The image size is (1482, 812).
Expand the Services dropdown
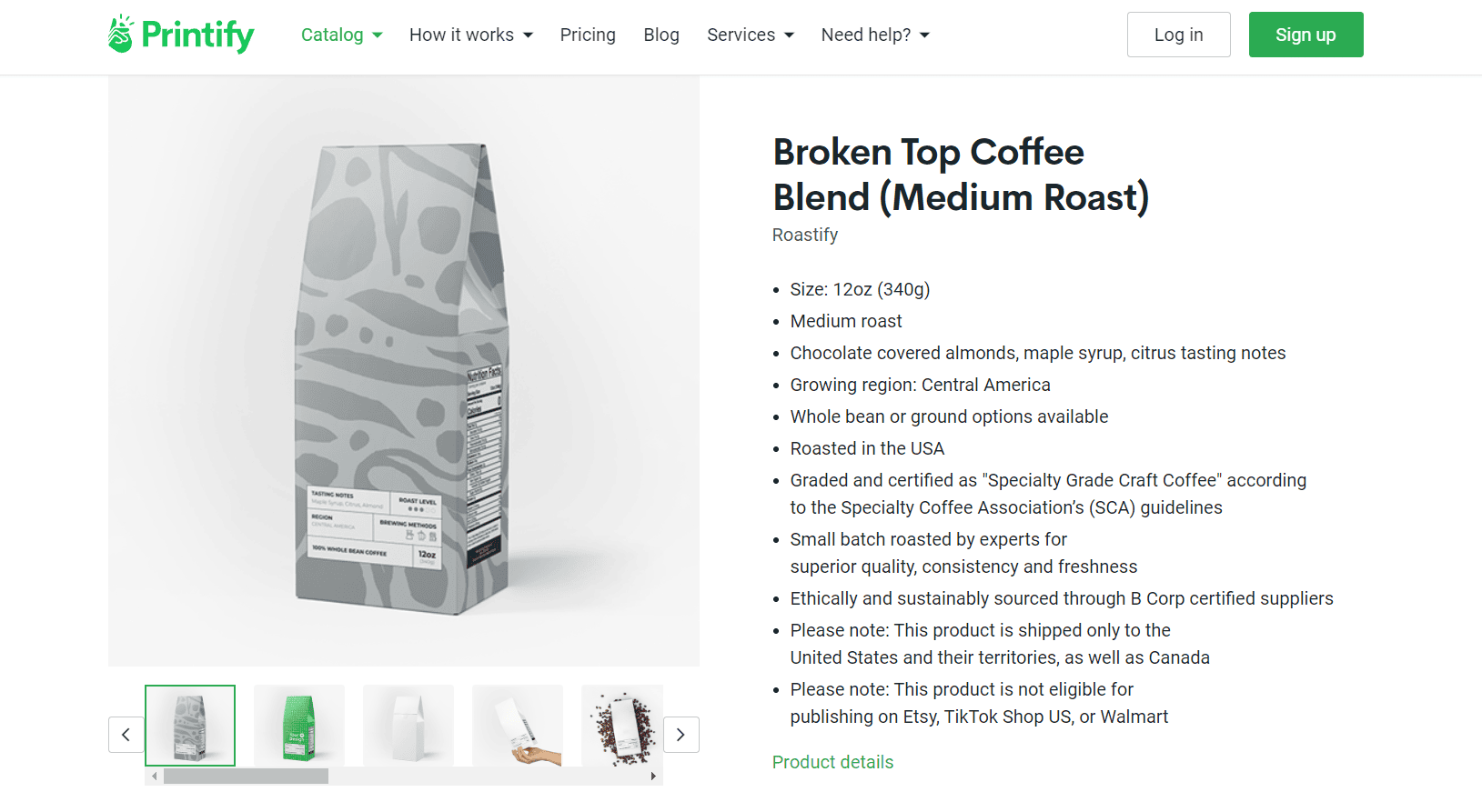tap(750, 35)
